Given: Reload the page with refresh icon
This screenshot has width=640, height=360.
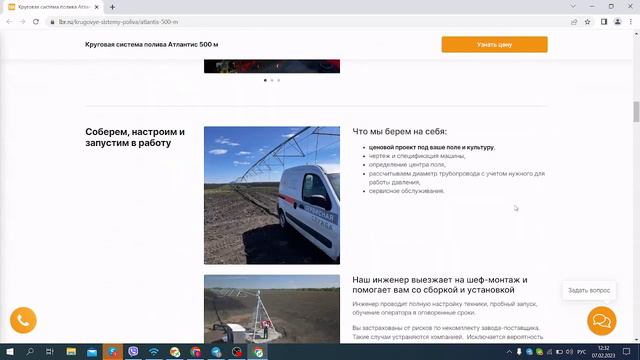Looking at the screenshot, I should click(36, 22).
